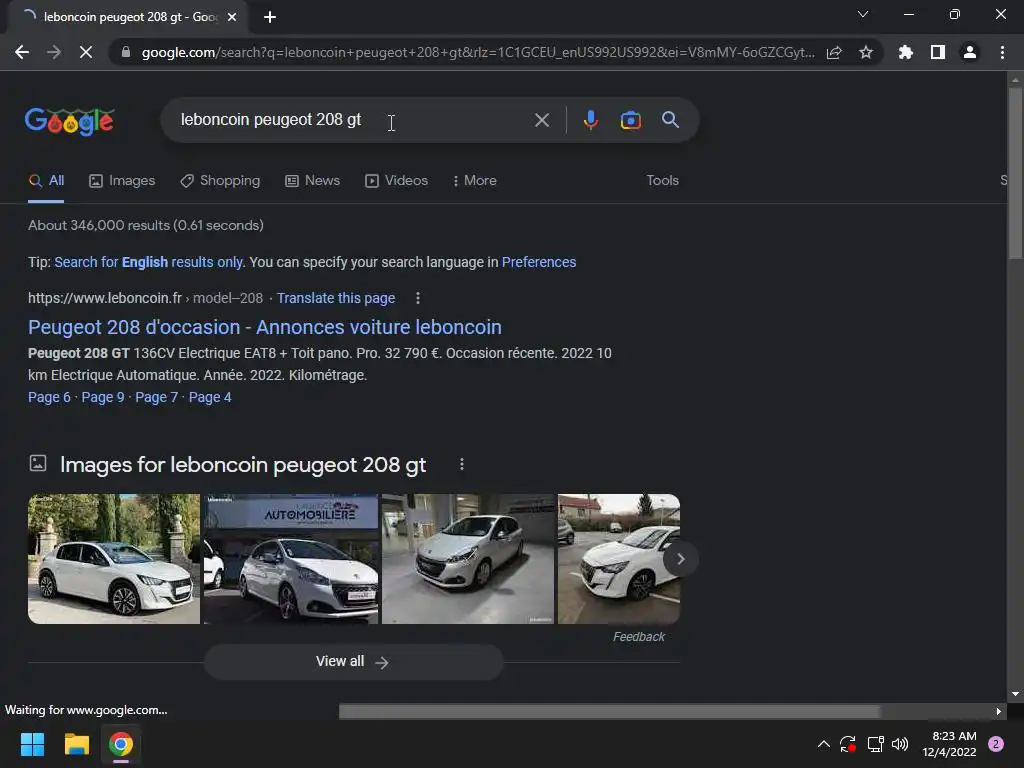Click the images icon beside 'Images for leboncoin'
The width and height of the screenshot is (1024, 768).
pyautogui.click(x=38, y=464)
